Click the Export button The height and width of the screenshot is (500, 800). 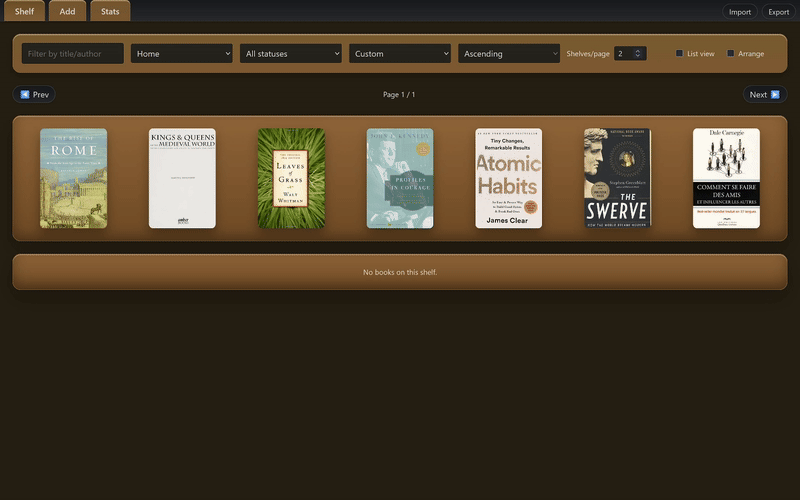pos(779,12)
